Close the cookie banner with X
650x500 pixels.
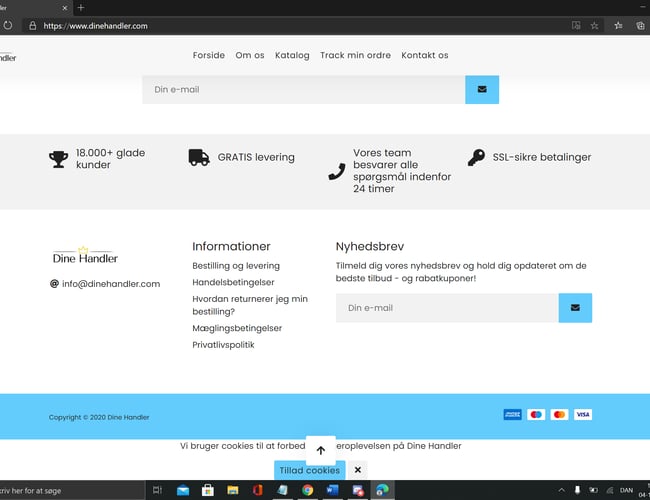(x=357, y=470)
